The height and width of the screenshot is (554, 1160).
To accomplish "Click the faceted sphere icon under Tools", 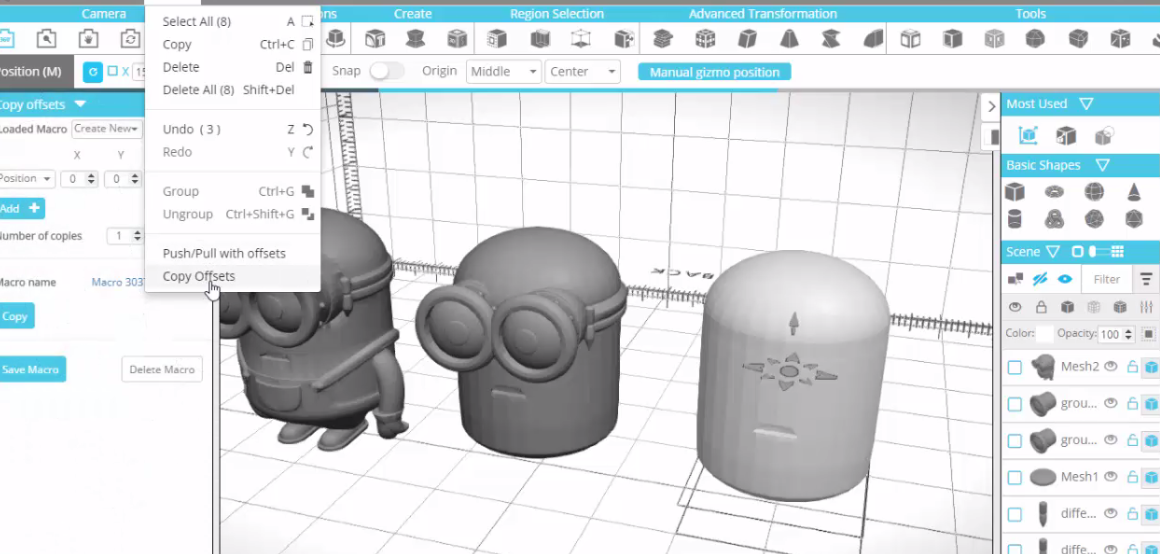I will point(1036,38).
